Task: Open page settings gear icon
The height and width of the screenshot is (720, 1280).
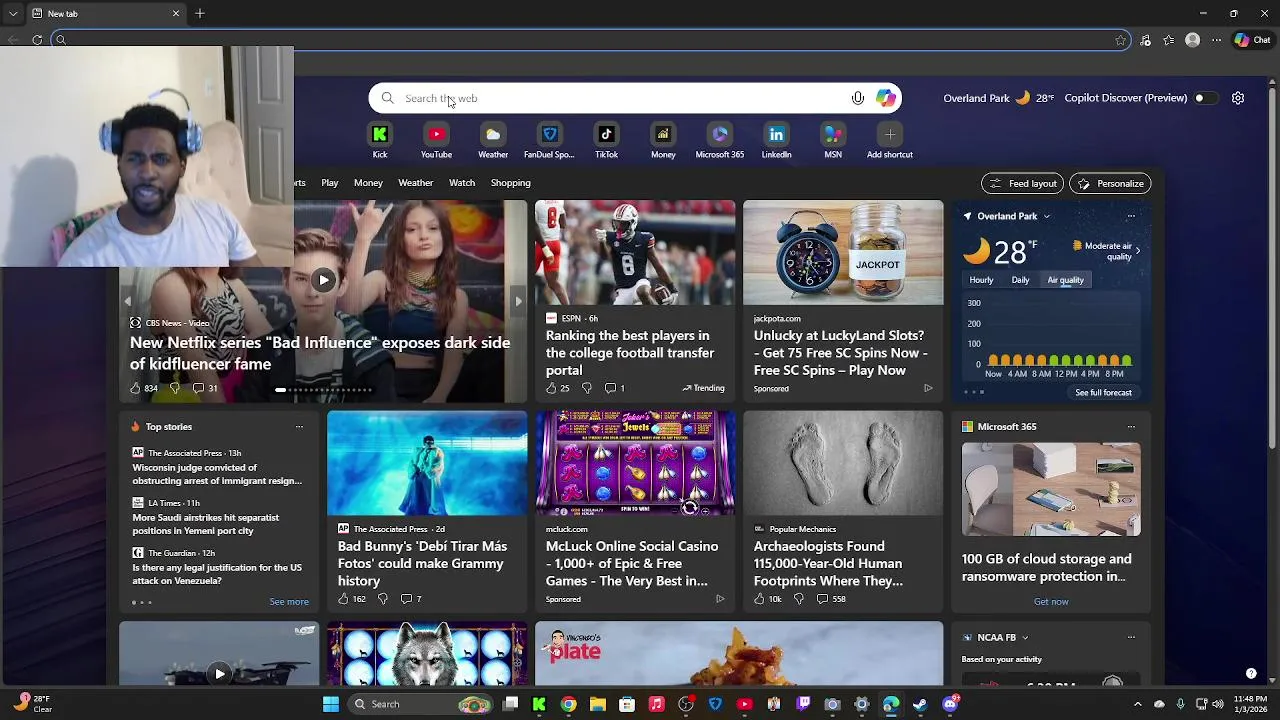Action: tap(1238, 98)
